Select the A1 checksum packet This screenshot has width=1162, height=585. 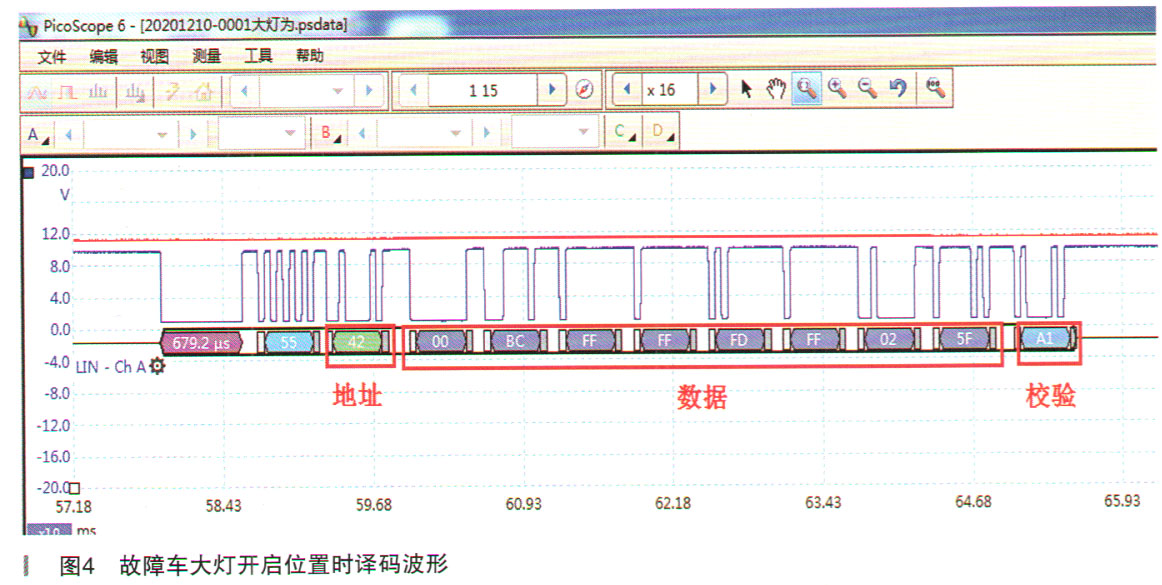point(1045,339)
